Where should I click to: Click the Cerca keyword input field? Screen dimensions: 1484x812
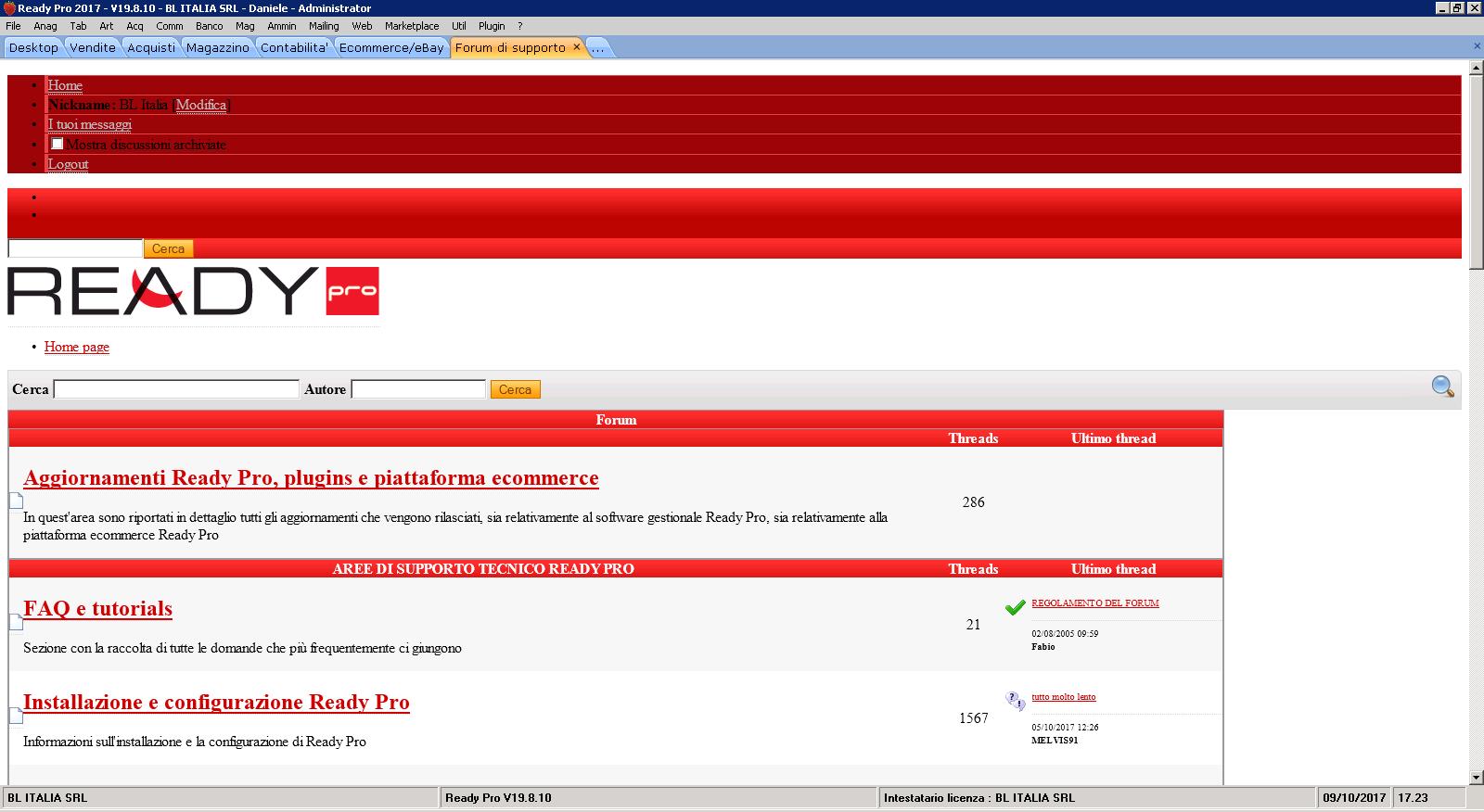click(x=176, y=389)
